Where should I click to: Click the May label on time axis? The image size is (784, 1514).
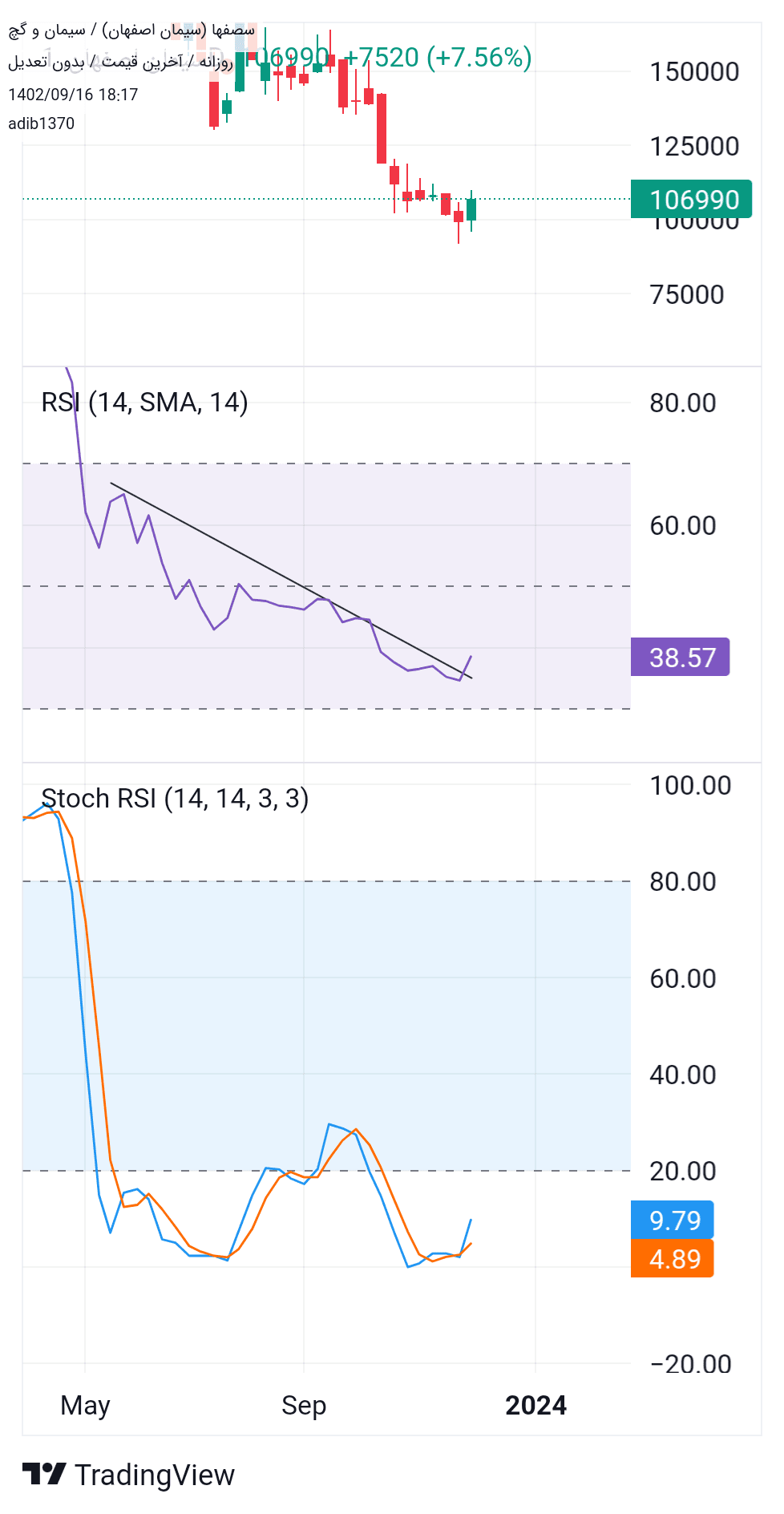[85, 1405]
